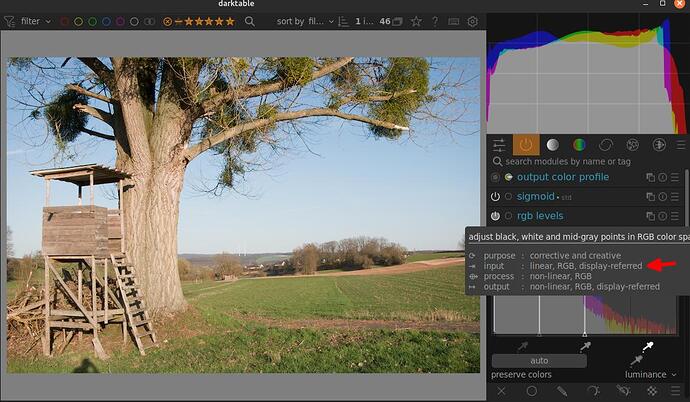Click the white point handle in levels histogram
This screenshot has height=402, width=690.
pos(585,334)
